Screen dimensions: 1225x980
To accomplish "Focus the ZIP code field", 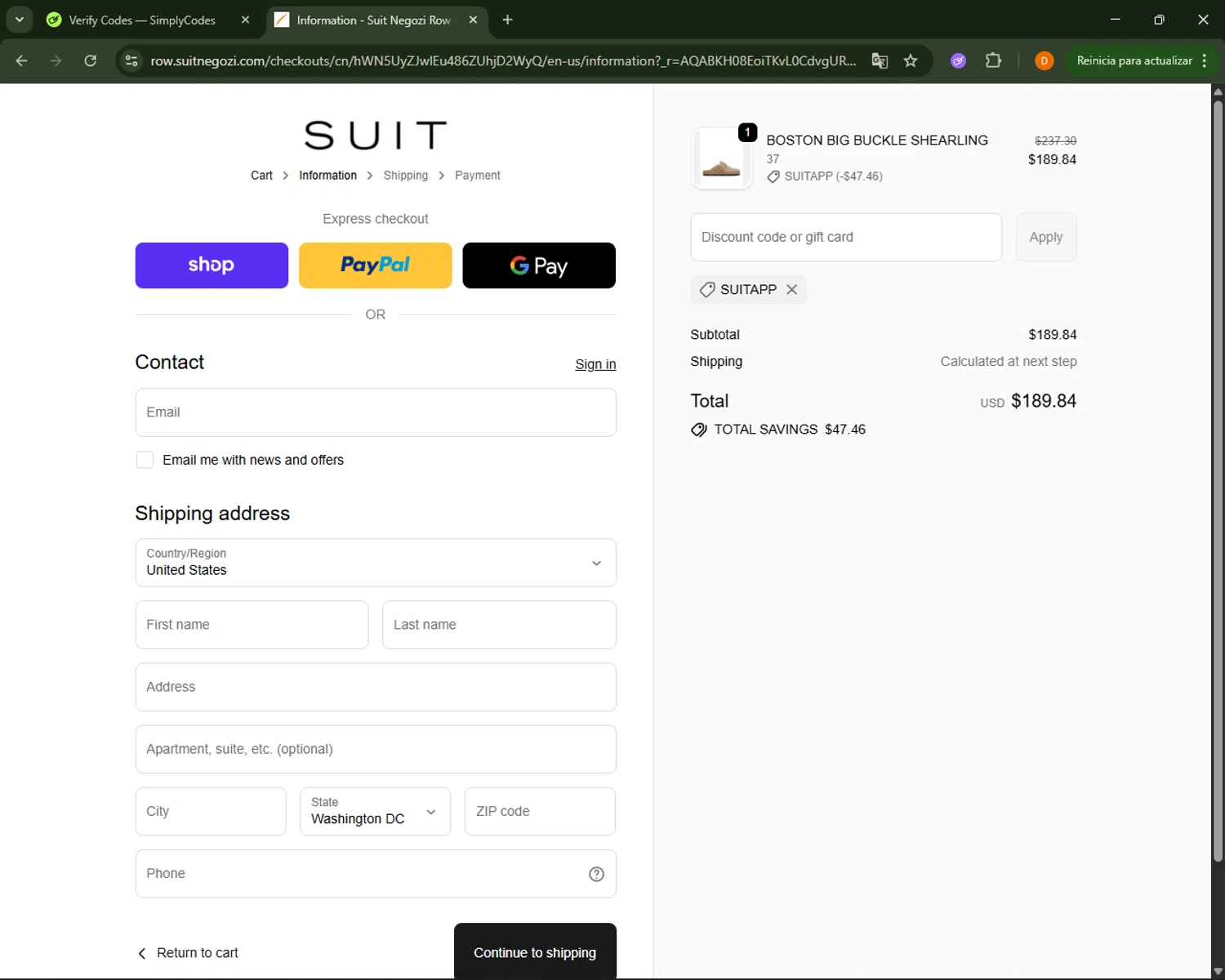I will coord(540,811).
